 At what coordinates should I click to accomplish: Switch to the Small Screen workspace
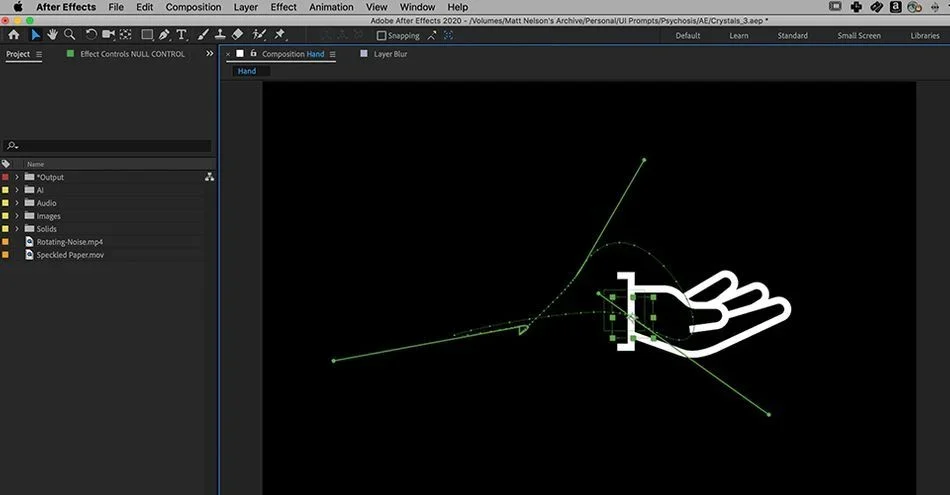coord(859,36)
